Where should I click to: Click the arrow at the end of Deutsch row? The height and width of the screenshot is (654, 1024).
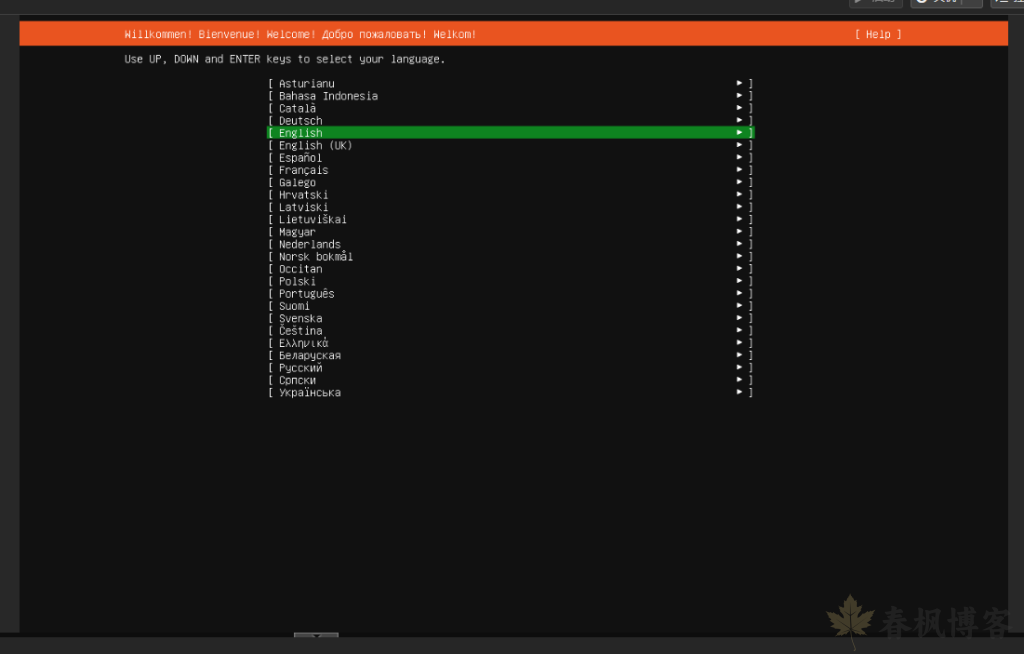pos(739,120)
